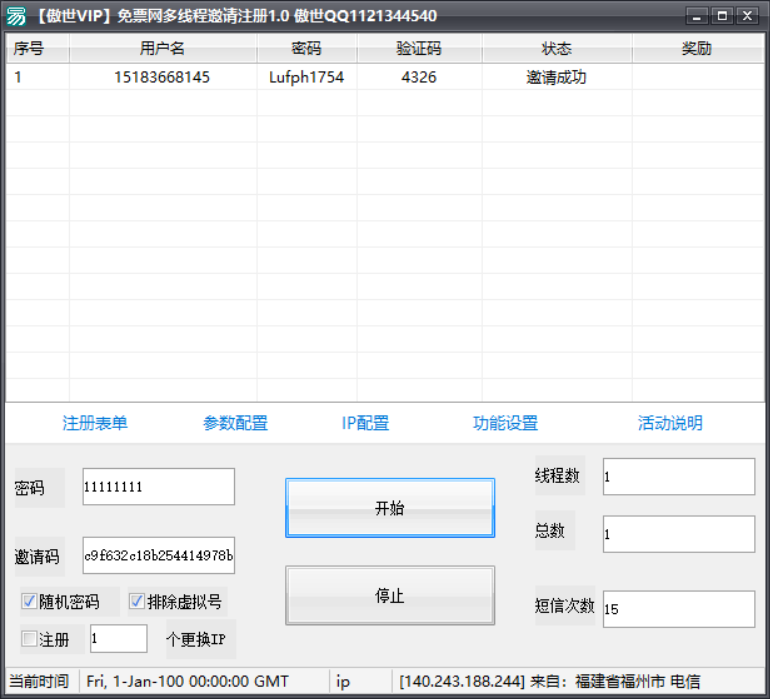Enable the 注册 checkbox

tap(29, 639)
